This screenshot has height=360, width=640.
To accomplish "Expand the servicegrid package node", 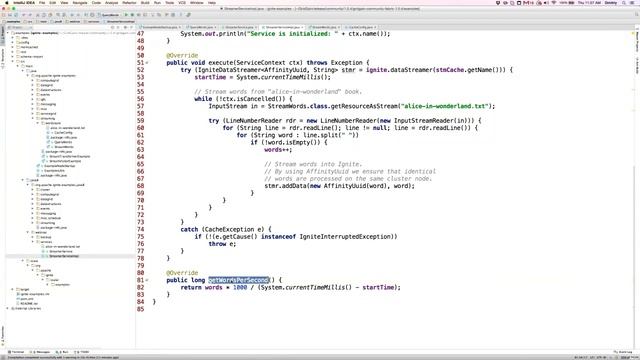I will coord(33,113).
